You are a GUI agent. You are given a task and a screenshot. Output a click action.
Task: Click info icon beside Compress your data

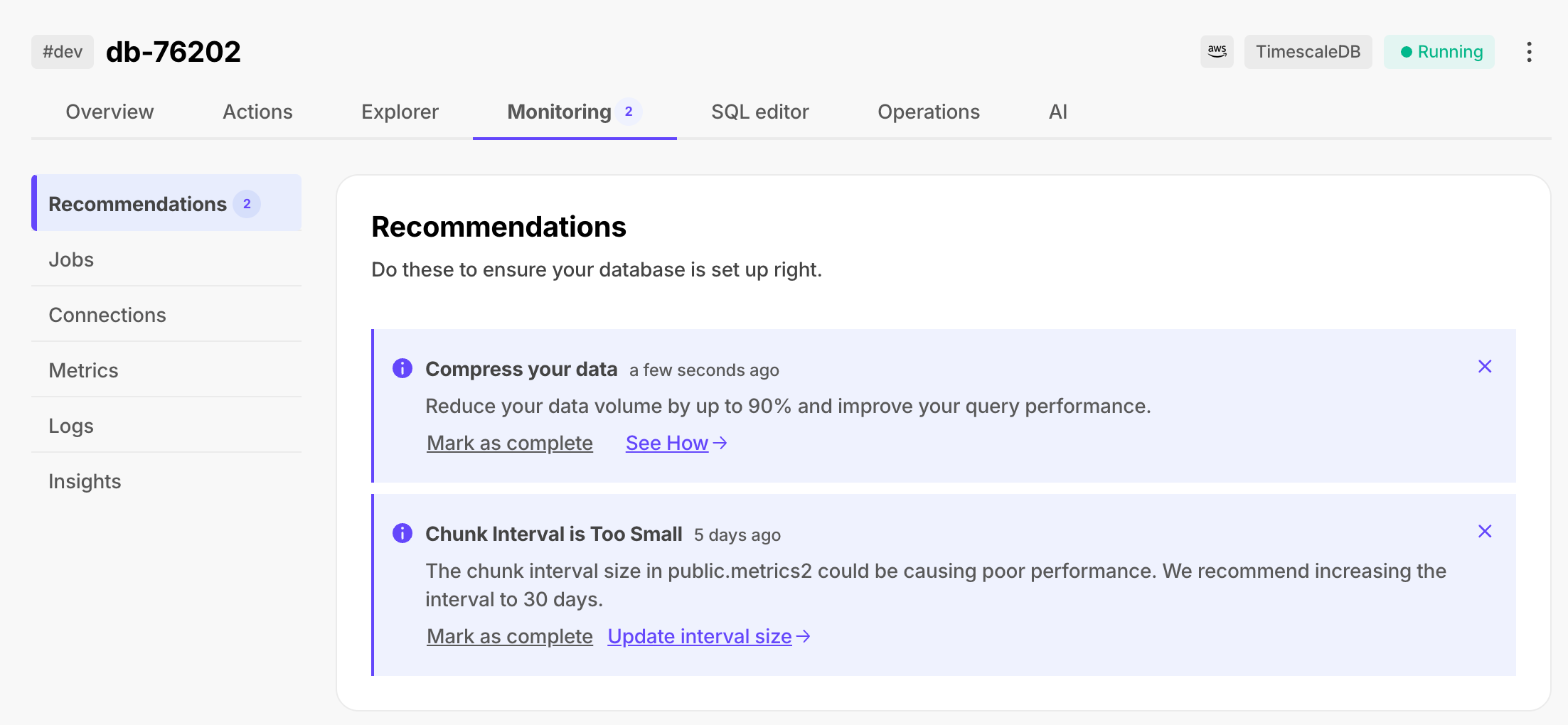402,368
